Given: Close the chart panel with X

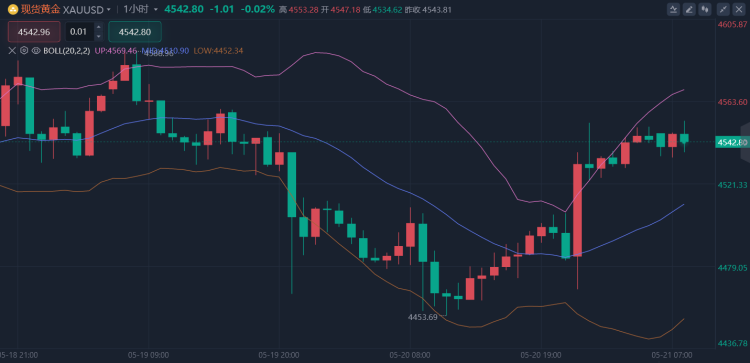Looking at the screenshot, I should pos(739,9).
